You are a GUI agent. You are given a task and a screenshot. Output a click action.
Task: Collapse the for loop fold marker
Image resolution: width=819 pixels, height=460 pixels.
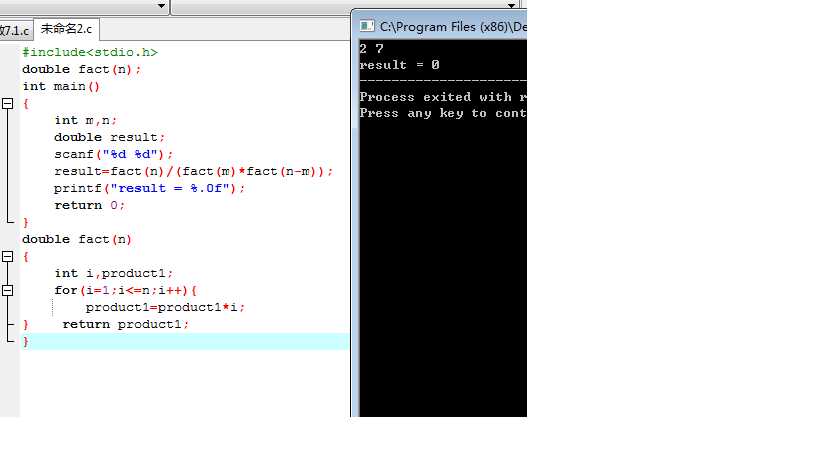pyautogui.click(x=7, y=290)
